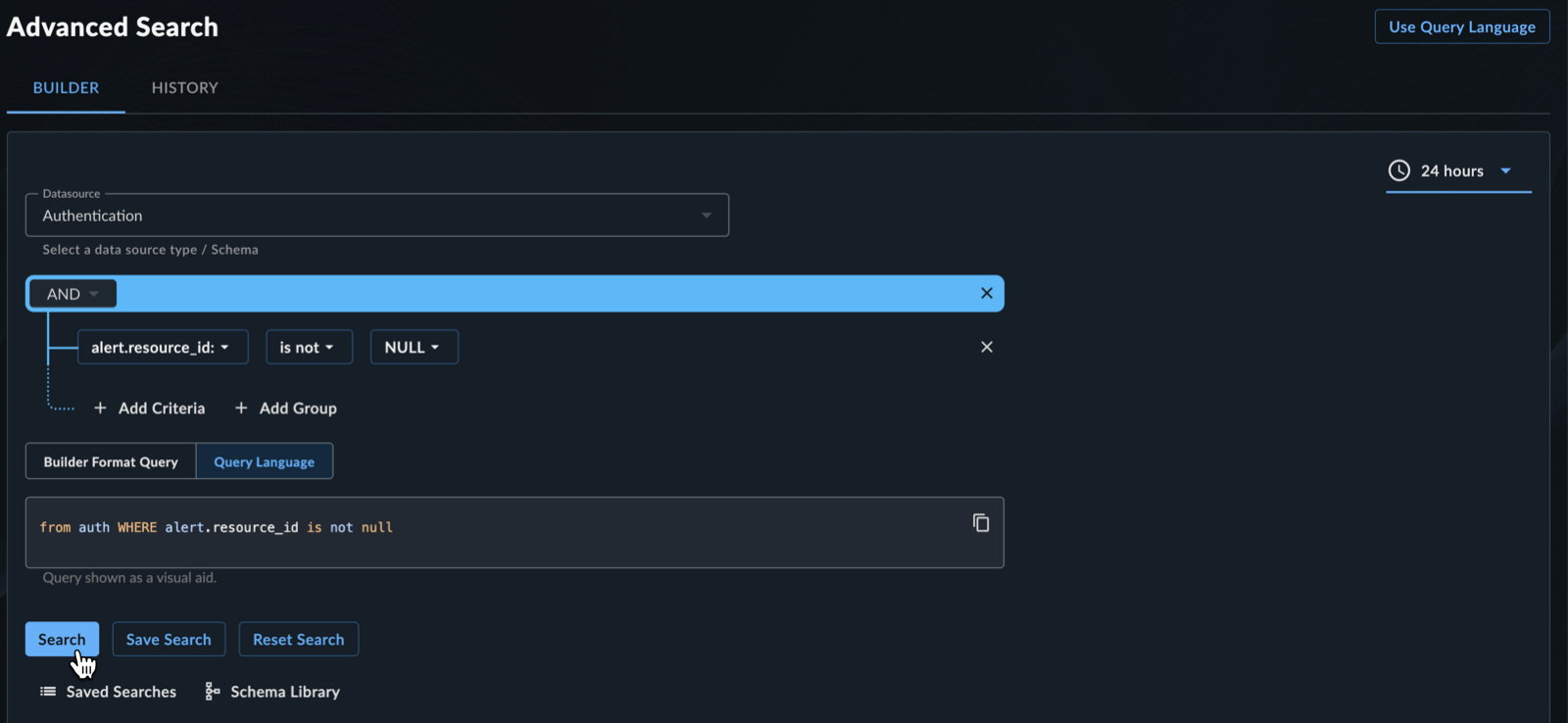This screenshot has width=1568, height=723.
Task: Click the Save Search button
Action: click(169, 639)
